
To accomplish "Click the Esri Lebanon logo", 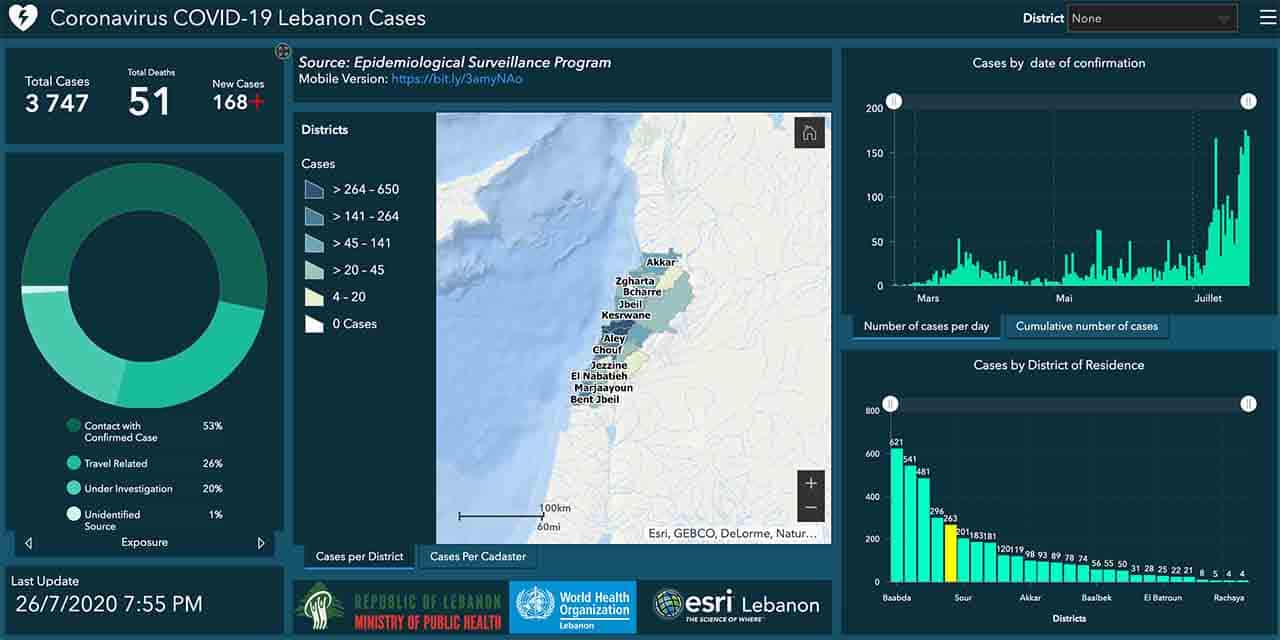I will [x=736, y=605].
